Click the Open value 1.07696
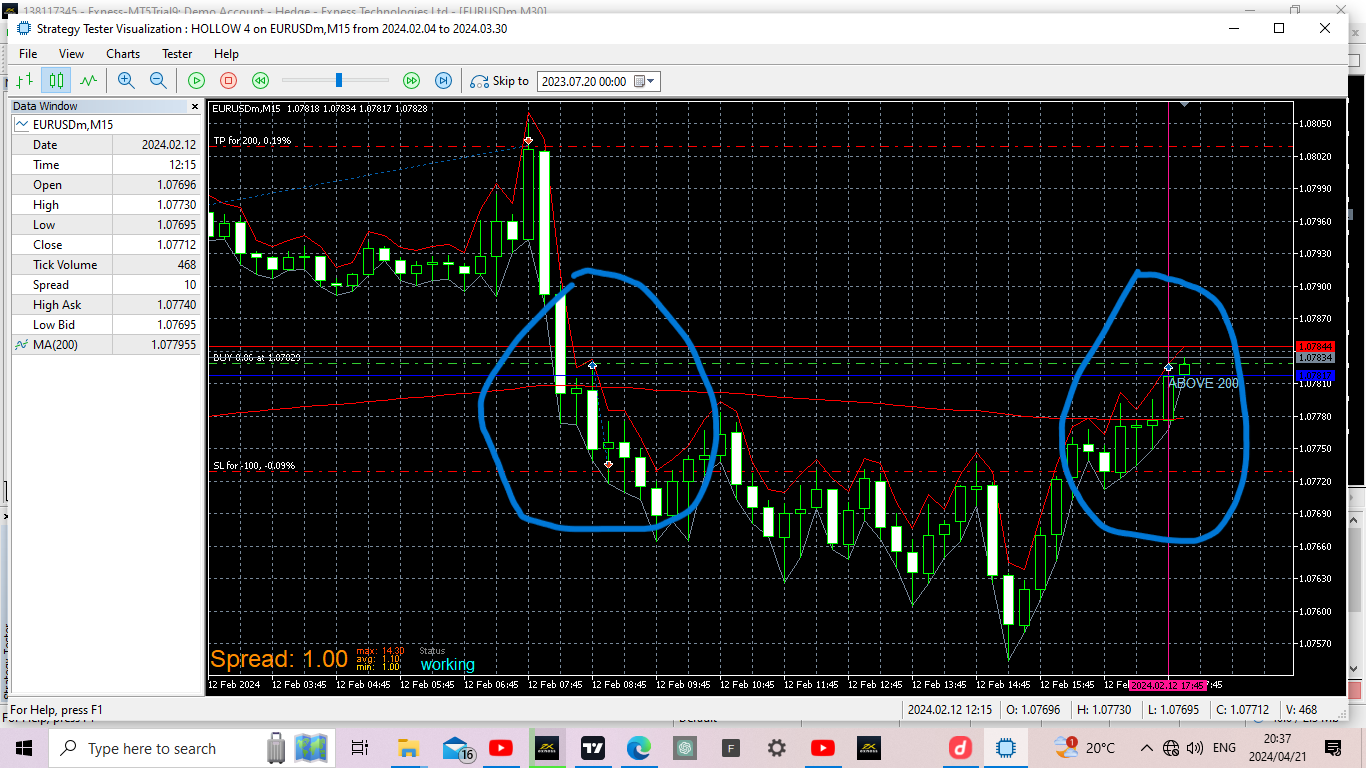 click(x=176, y=185)
